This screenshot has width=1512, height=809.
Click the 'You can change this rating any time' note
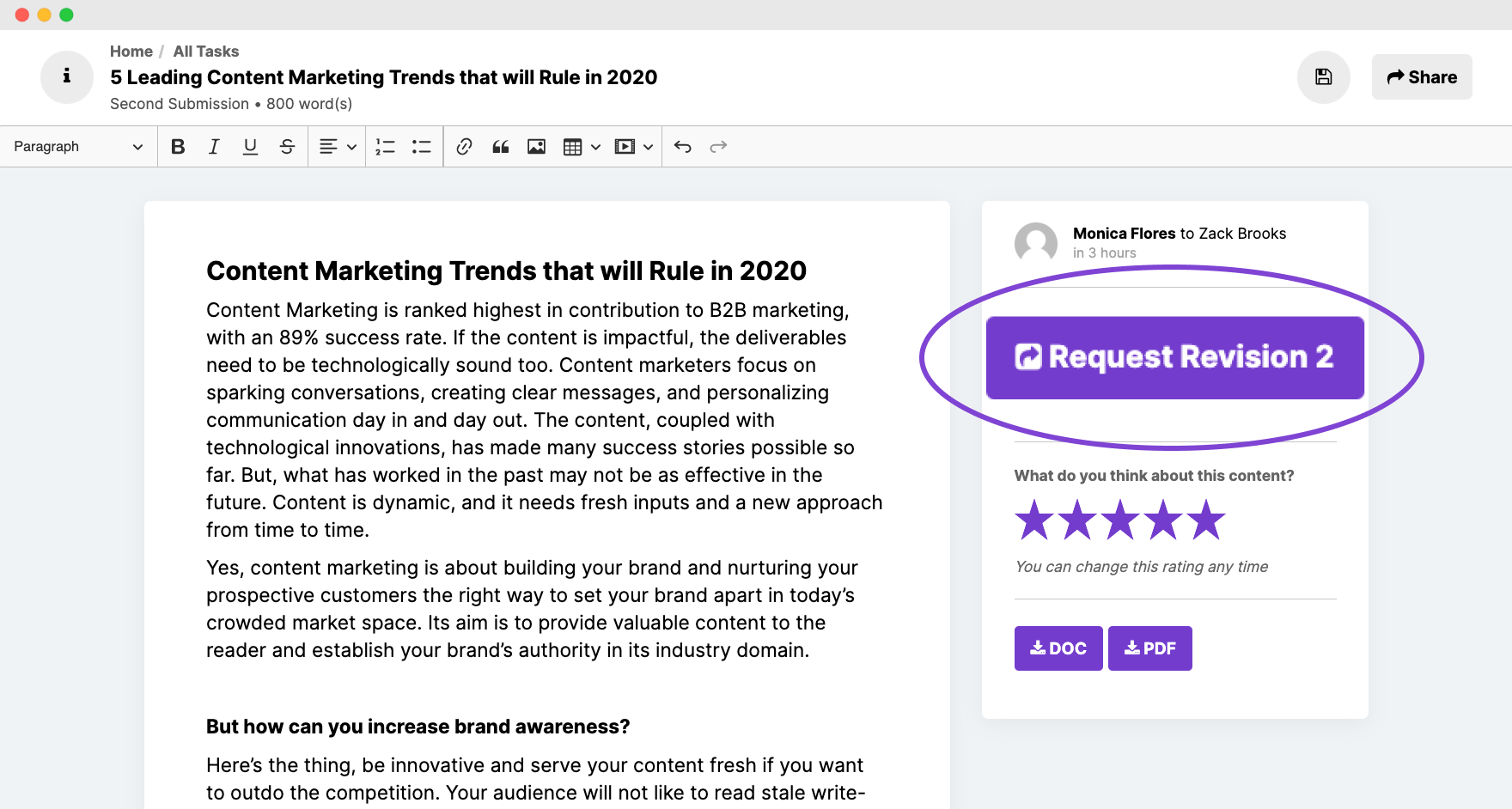click(x=1142, y=567)
